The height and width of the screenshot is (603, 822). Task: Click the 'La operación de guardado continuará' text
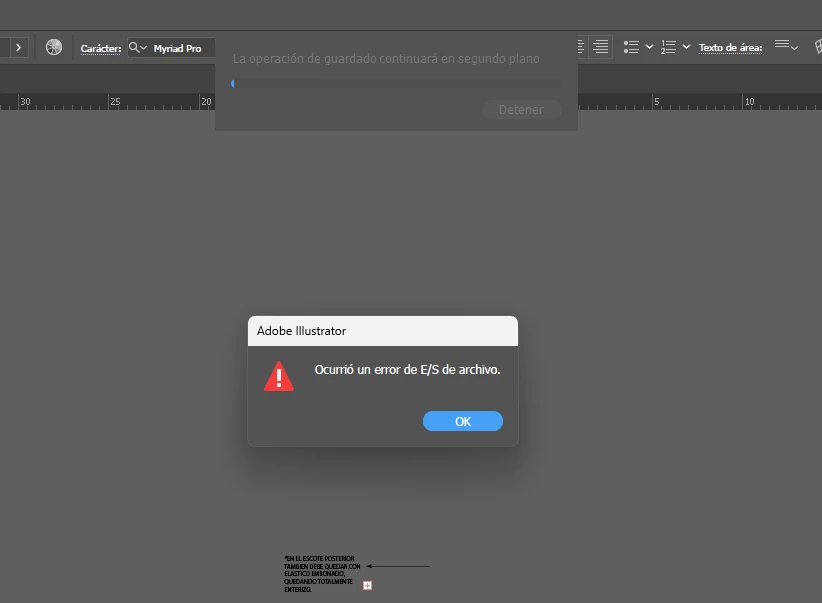point(386,59)
